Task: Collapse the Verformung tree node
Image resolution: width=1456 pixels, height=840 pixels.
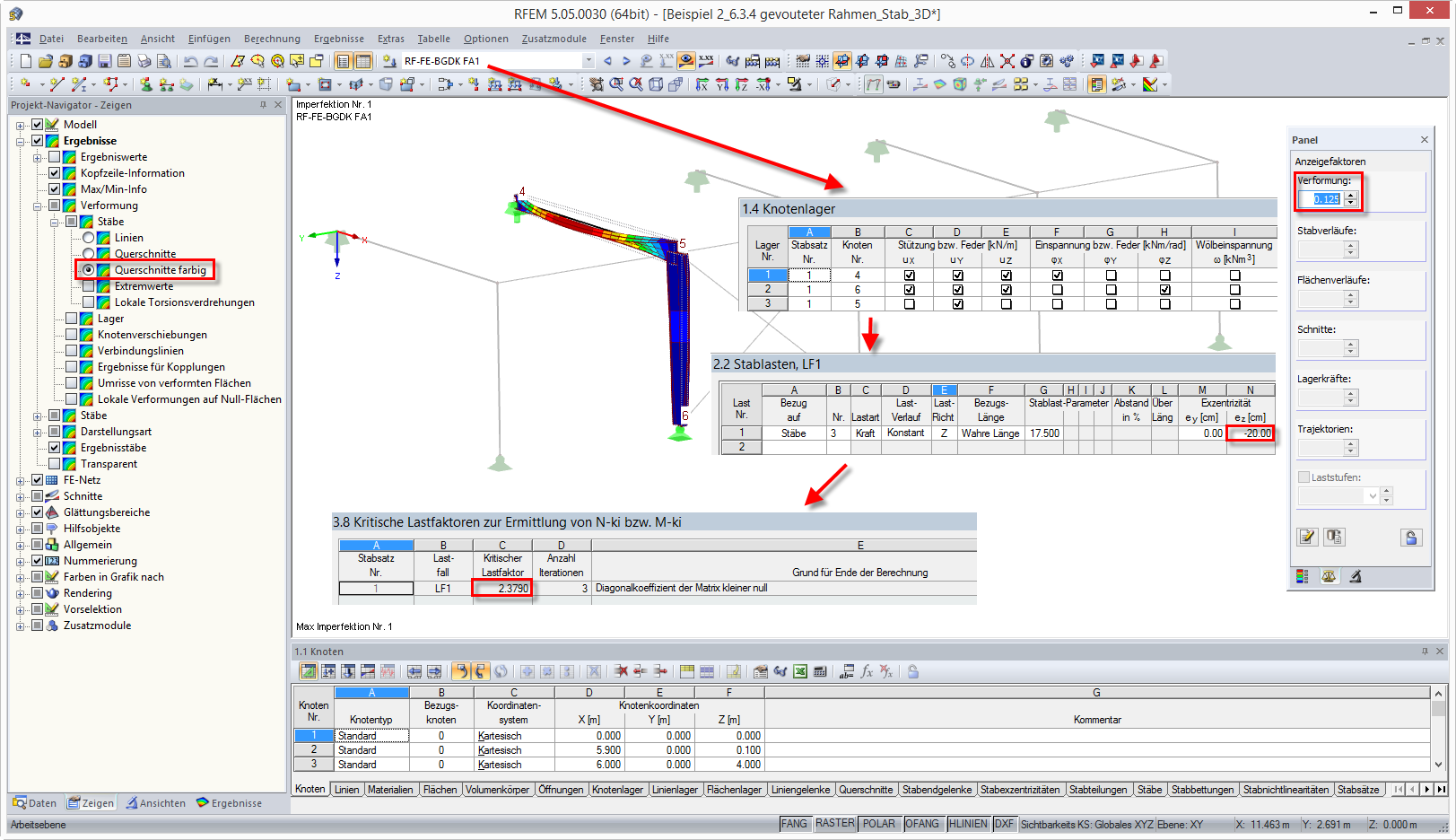Action: [x=38, y=206]
